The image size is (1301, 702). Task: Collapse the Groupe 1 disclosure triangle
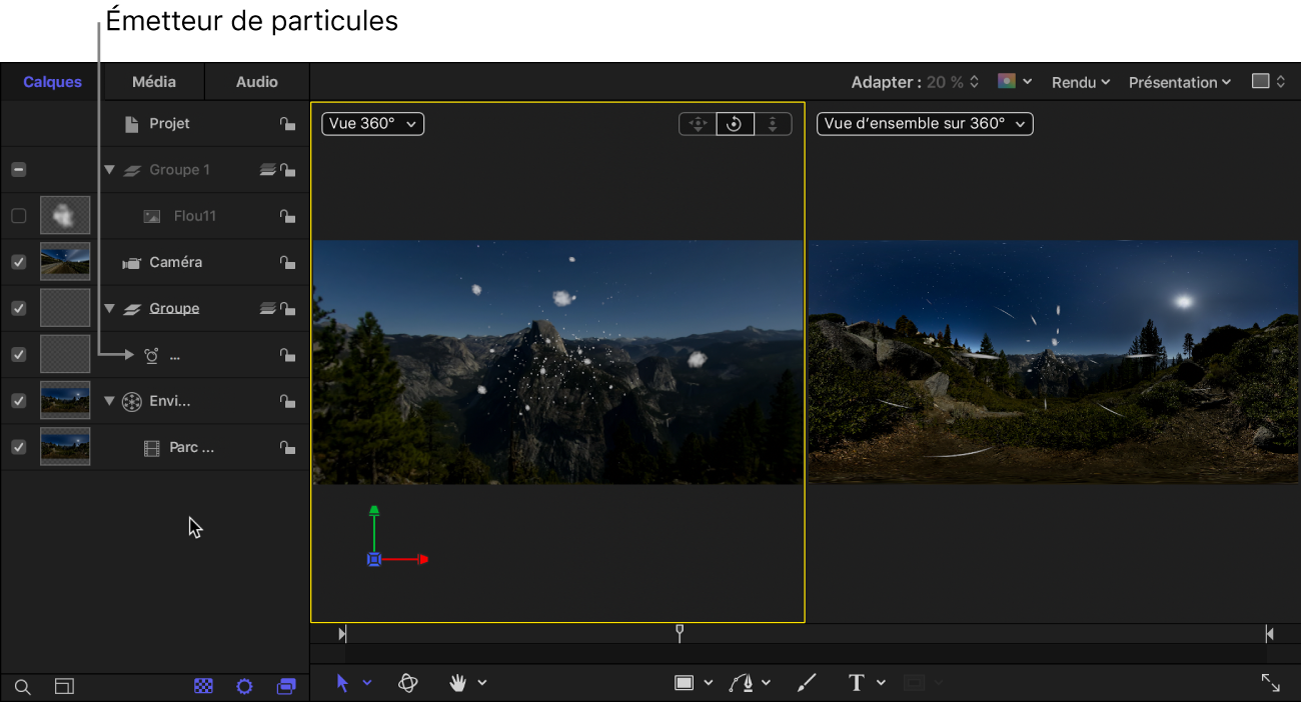(110, 170)
